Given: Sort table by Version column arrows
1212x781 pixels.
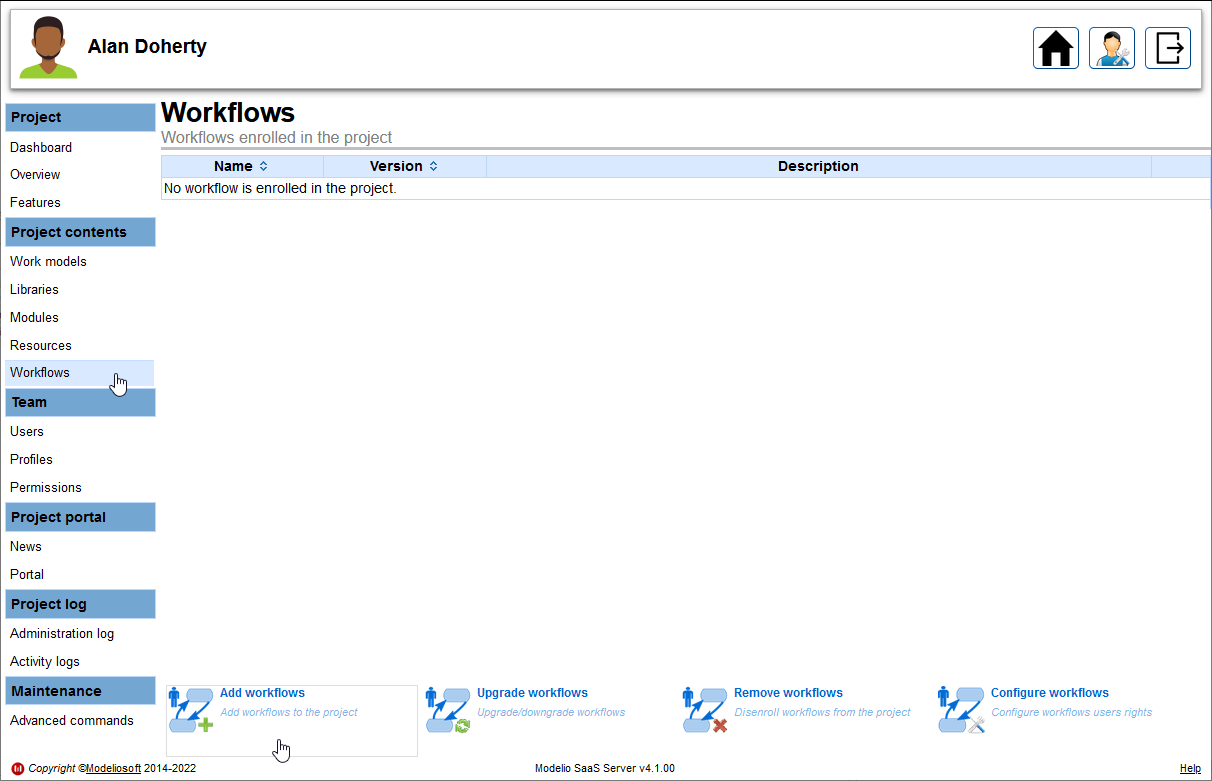Looking at the screenshot, I should point(433,166).
